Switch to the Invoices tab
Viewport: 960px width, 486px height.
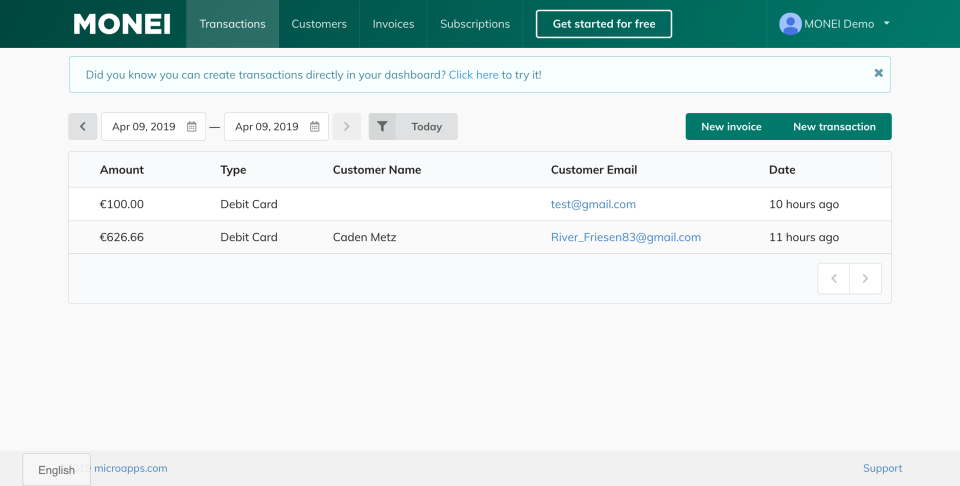[x=393, y=24]
